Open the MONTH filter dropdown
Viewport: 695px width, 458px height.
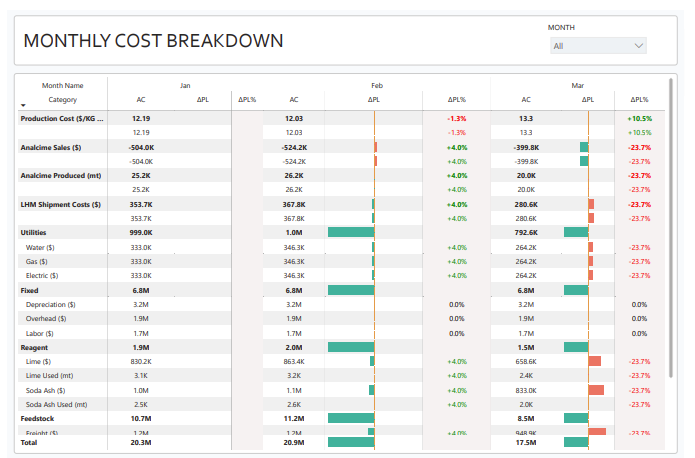[598, 46]
